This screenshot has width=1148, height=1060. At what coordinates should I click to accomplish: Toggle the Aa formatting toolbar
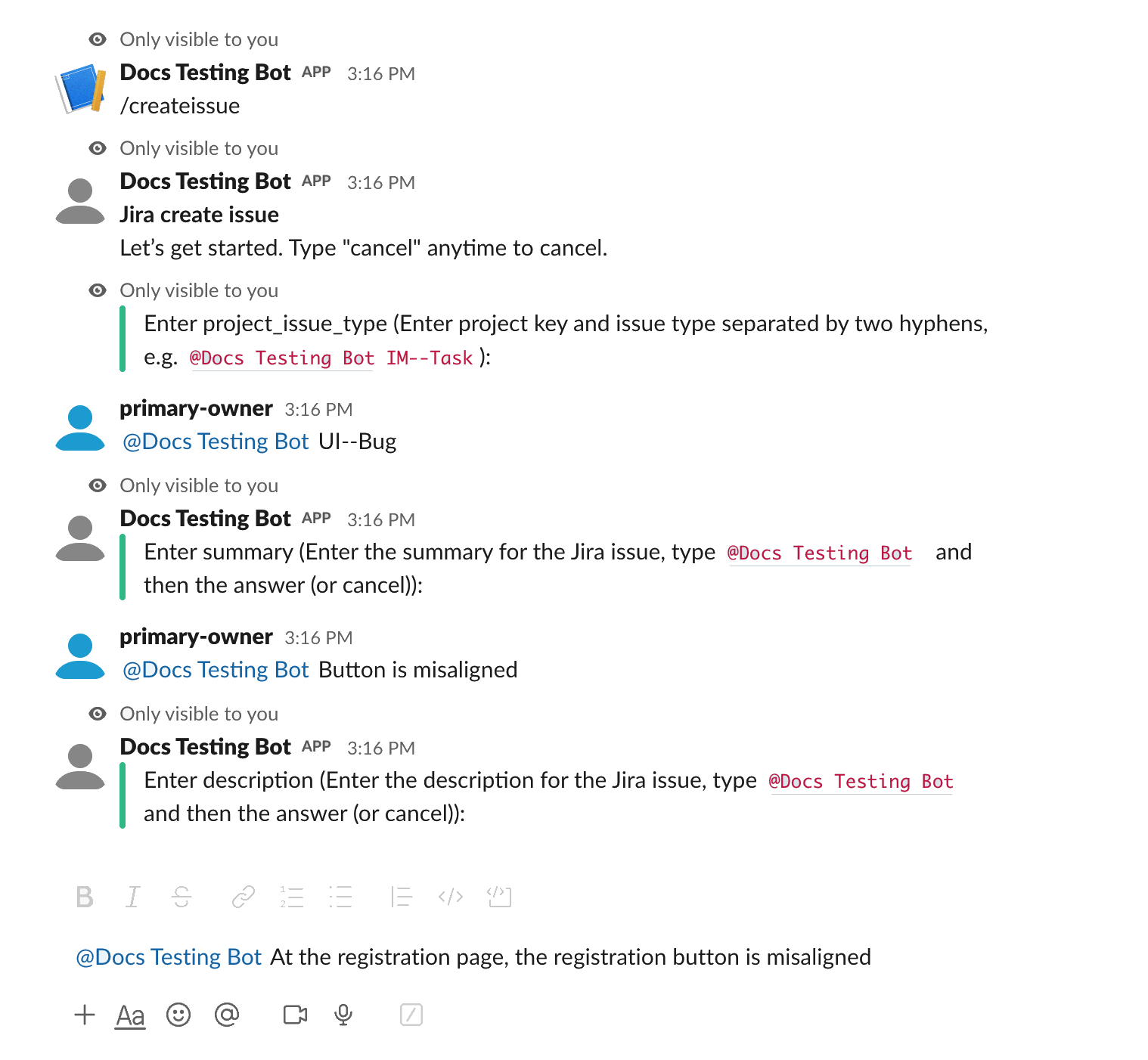130,1015
